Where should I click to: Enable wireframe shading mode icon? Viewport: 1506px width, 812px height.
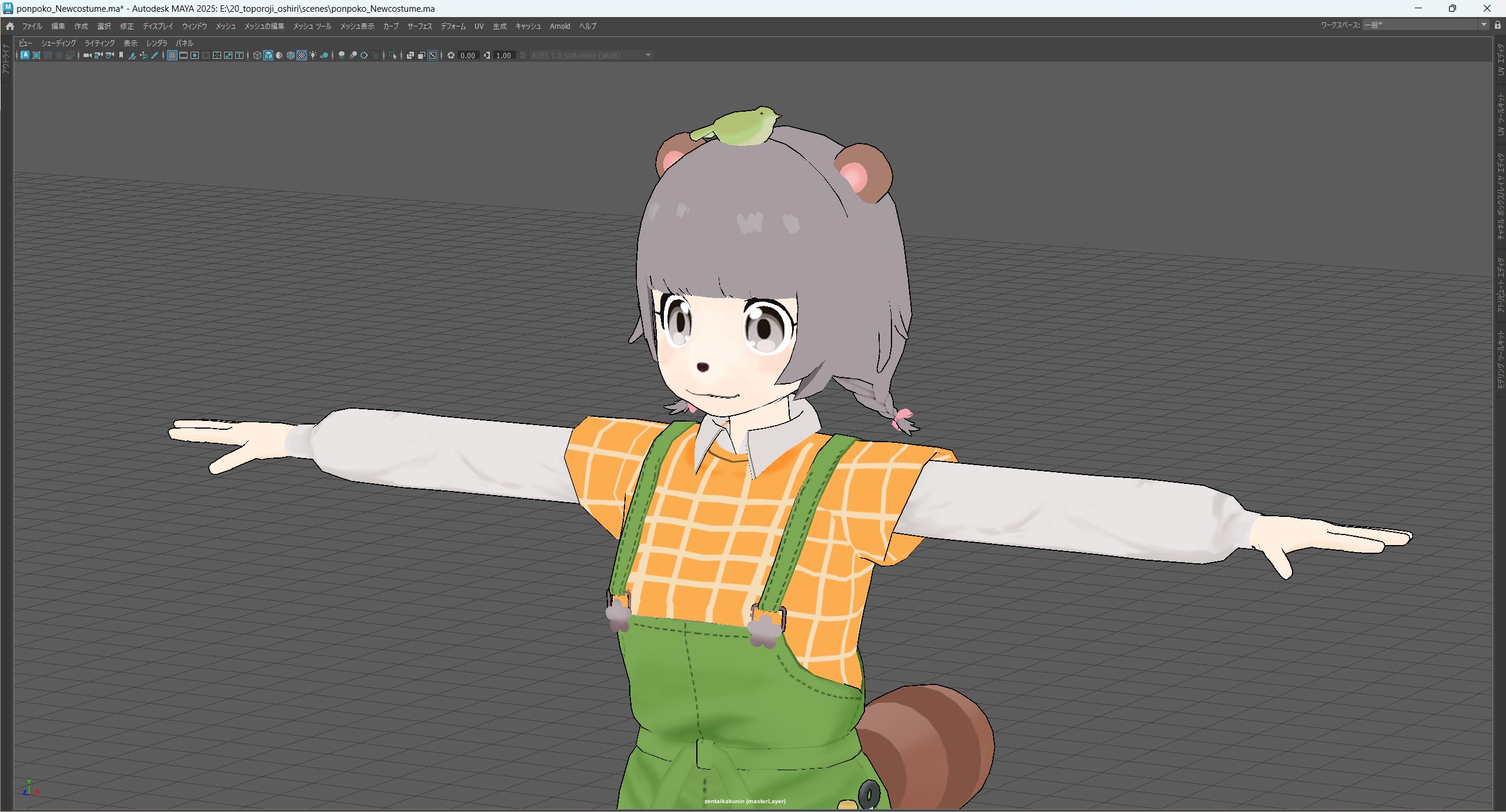point(257,55)
